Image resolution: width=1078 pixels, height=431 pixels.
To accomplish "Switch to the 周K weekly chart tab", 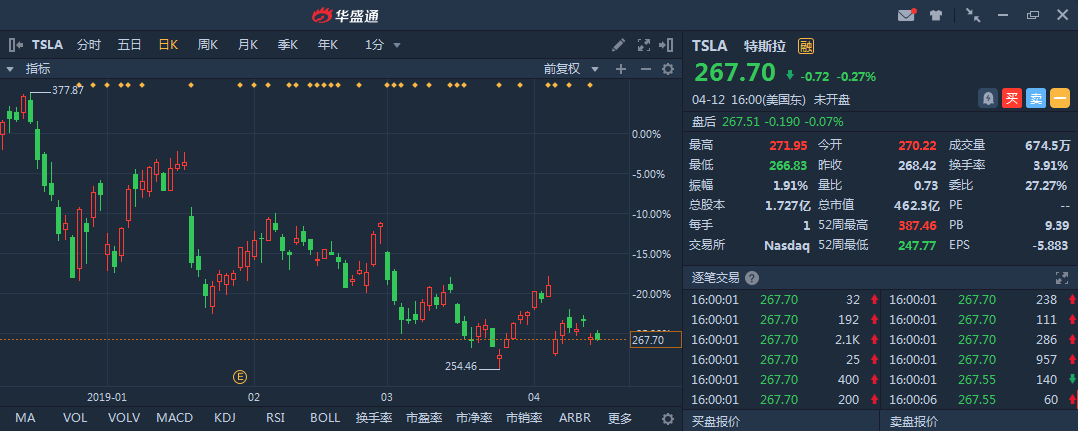I will pyautogui.click(x=208, y=45).
